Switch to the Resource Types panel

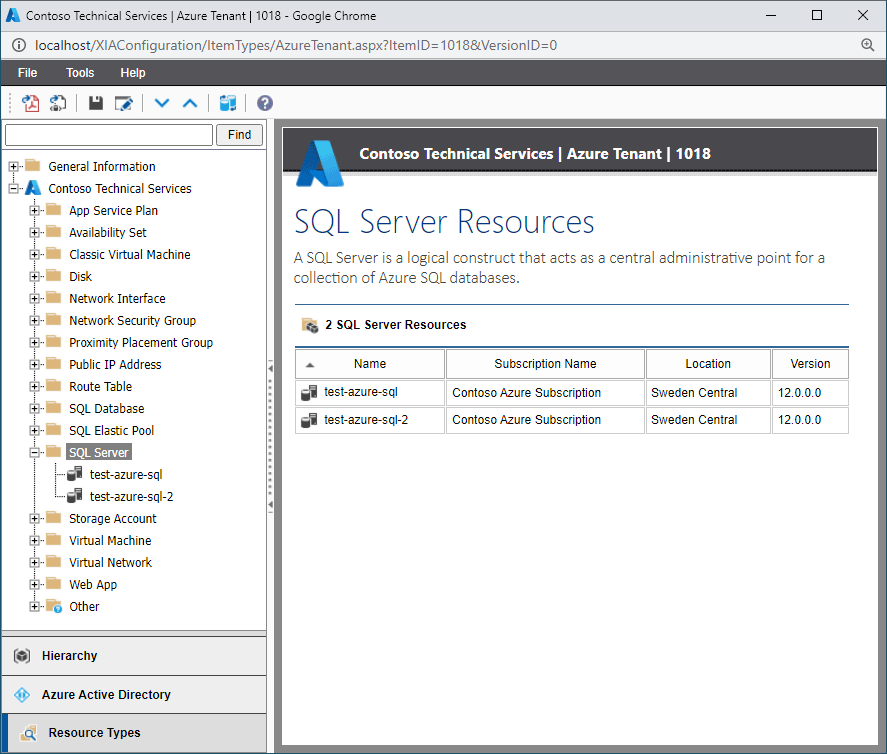point(134,733)
